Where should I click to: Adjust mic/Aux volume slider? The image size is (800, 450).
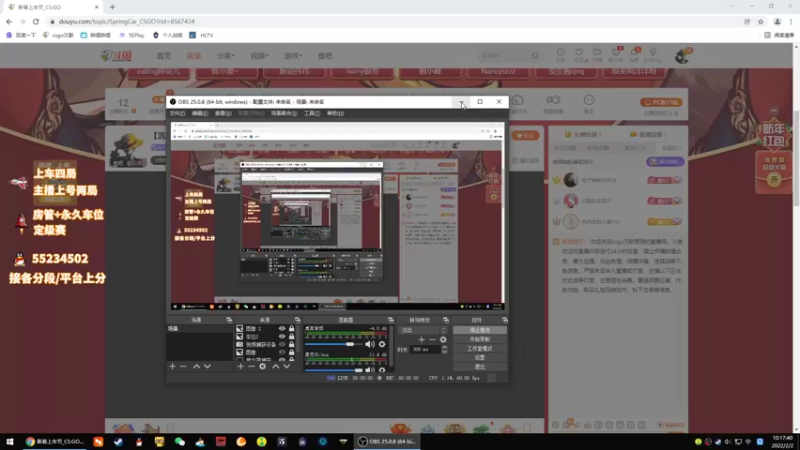[x=333, y=370]
